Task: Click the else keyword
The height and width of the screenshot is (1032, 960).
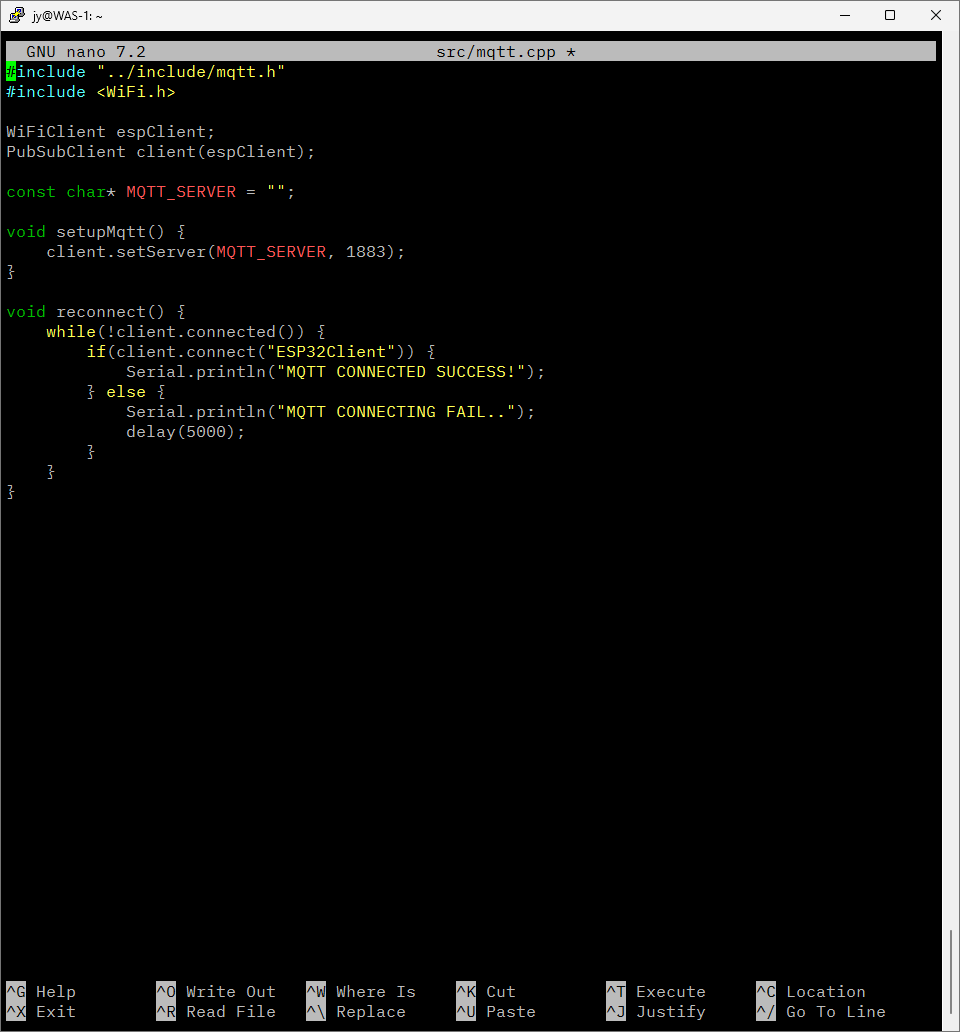Action: coord(126,392)
